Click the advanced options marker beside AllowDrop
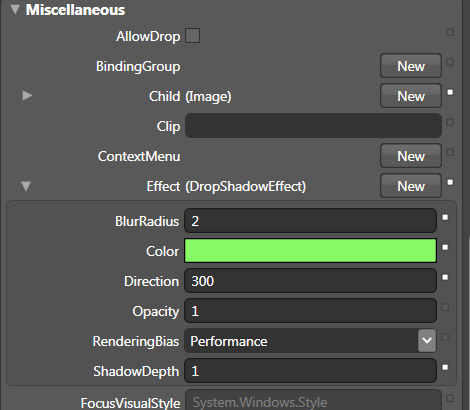 pyautogui.click(x=450, y=32)
